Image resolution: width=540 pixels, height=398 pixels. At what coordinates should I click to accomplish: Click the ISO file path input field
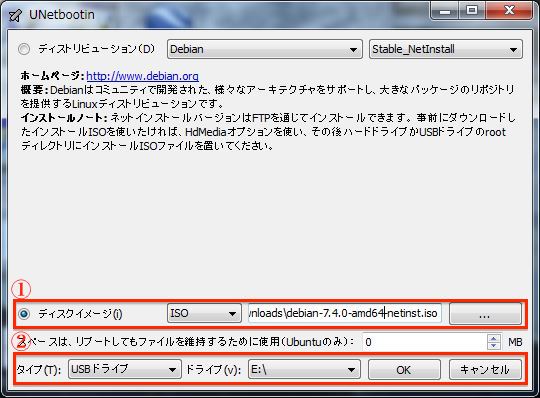click(x=344, y=313)
